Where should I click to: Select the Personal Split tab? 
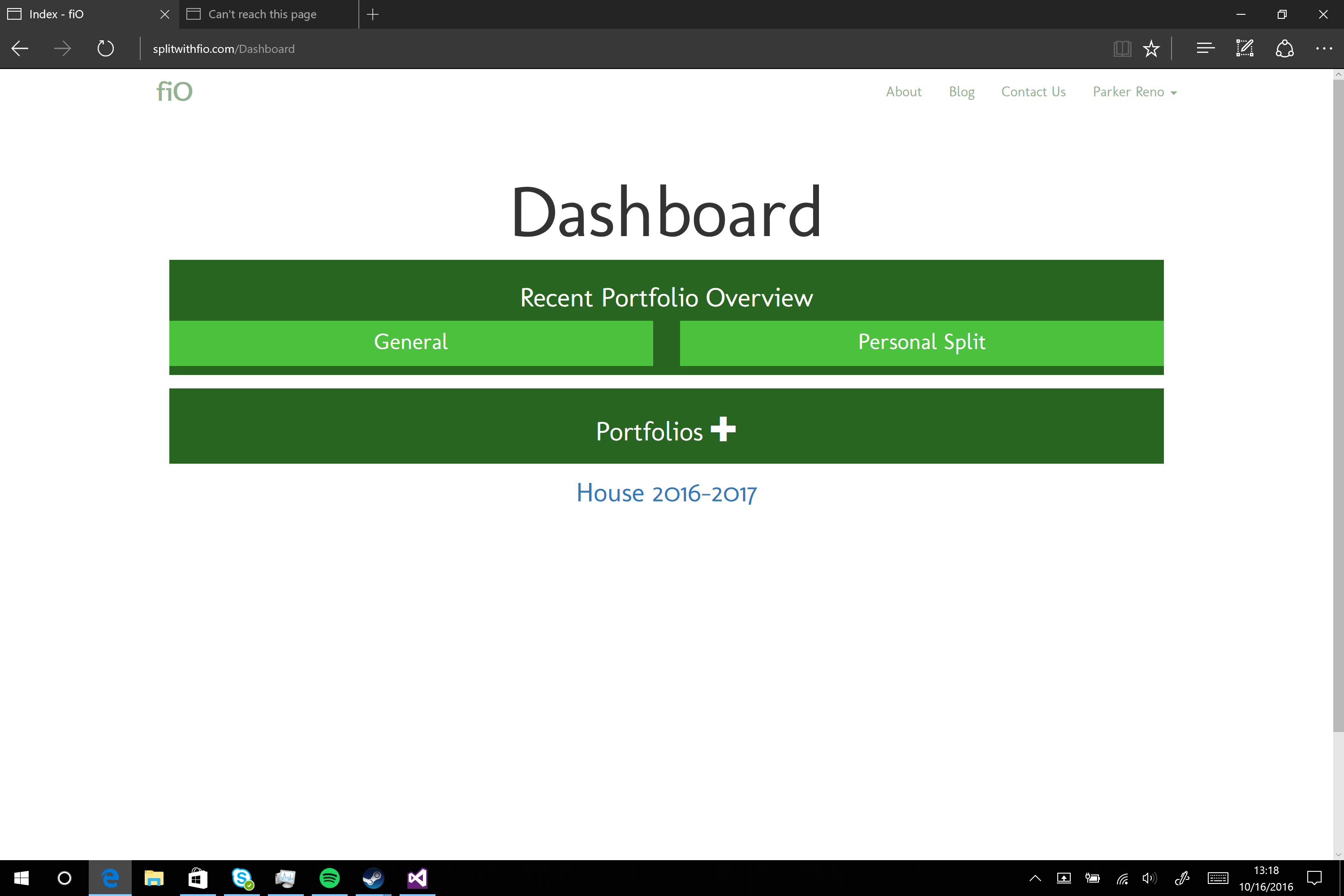[x=921, y=342]
